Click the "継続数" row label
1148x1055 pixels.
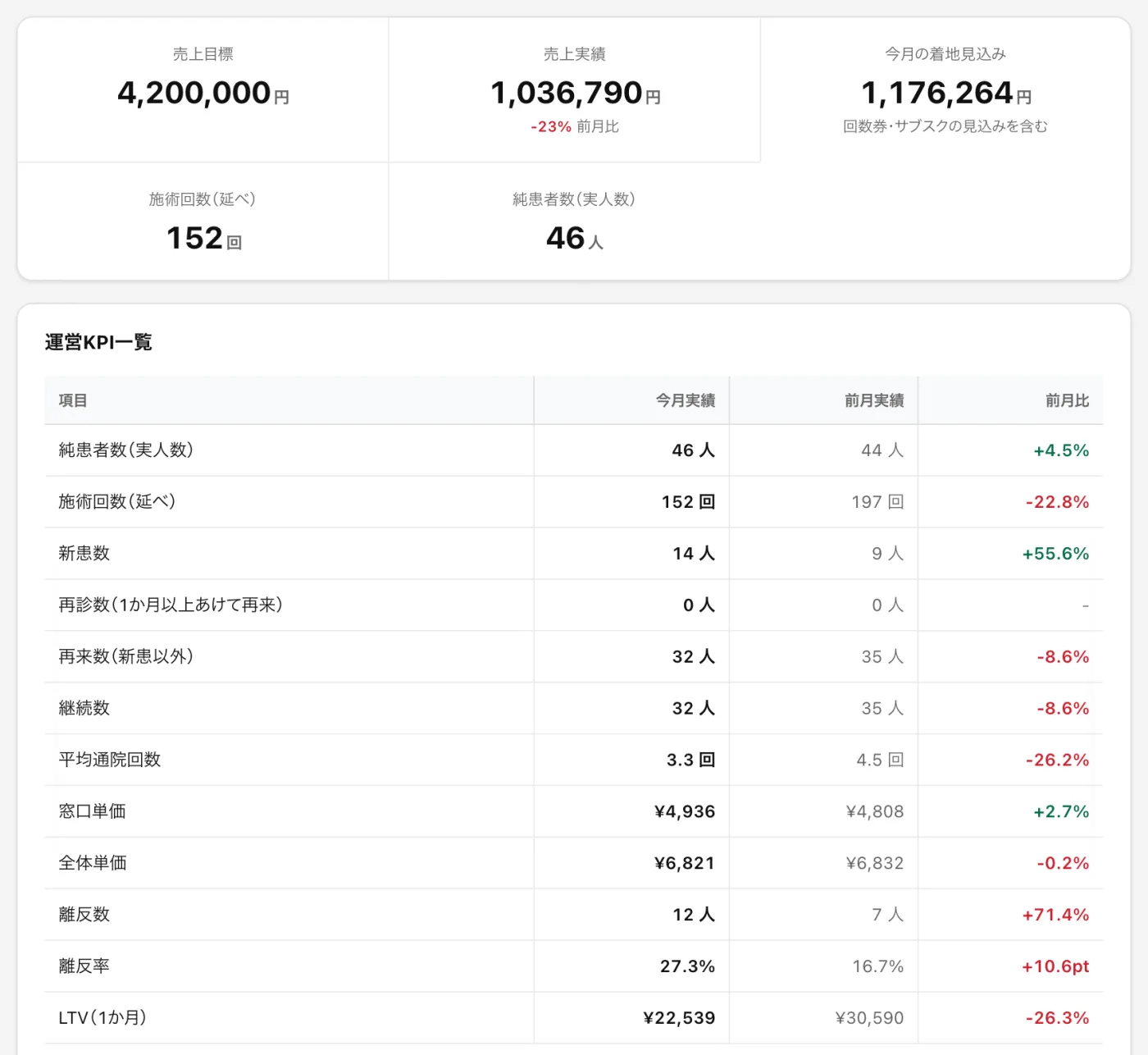point(84,709)
